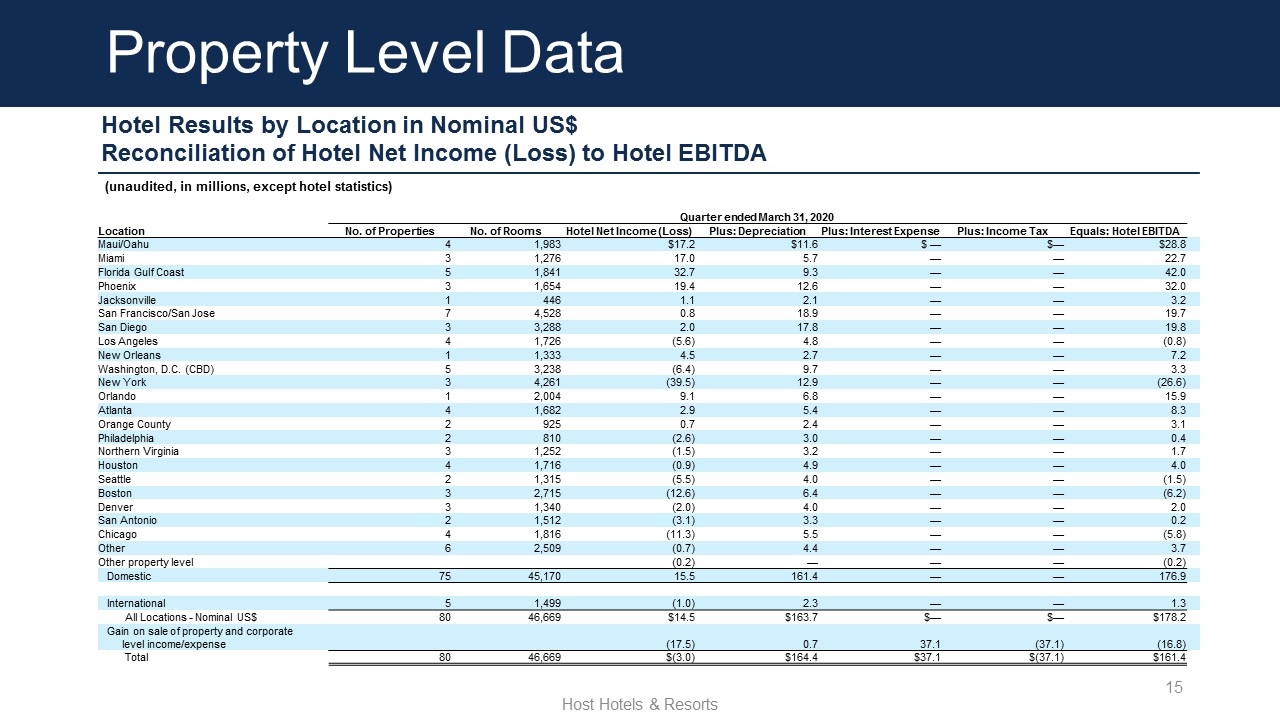This screenshot has width=1280, height=720.
Task: Select the 'Equals: Hotel EBITDA' column header
Action: [x=1125, y=231]
